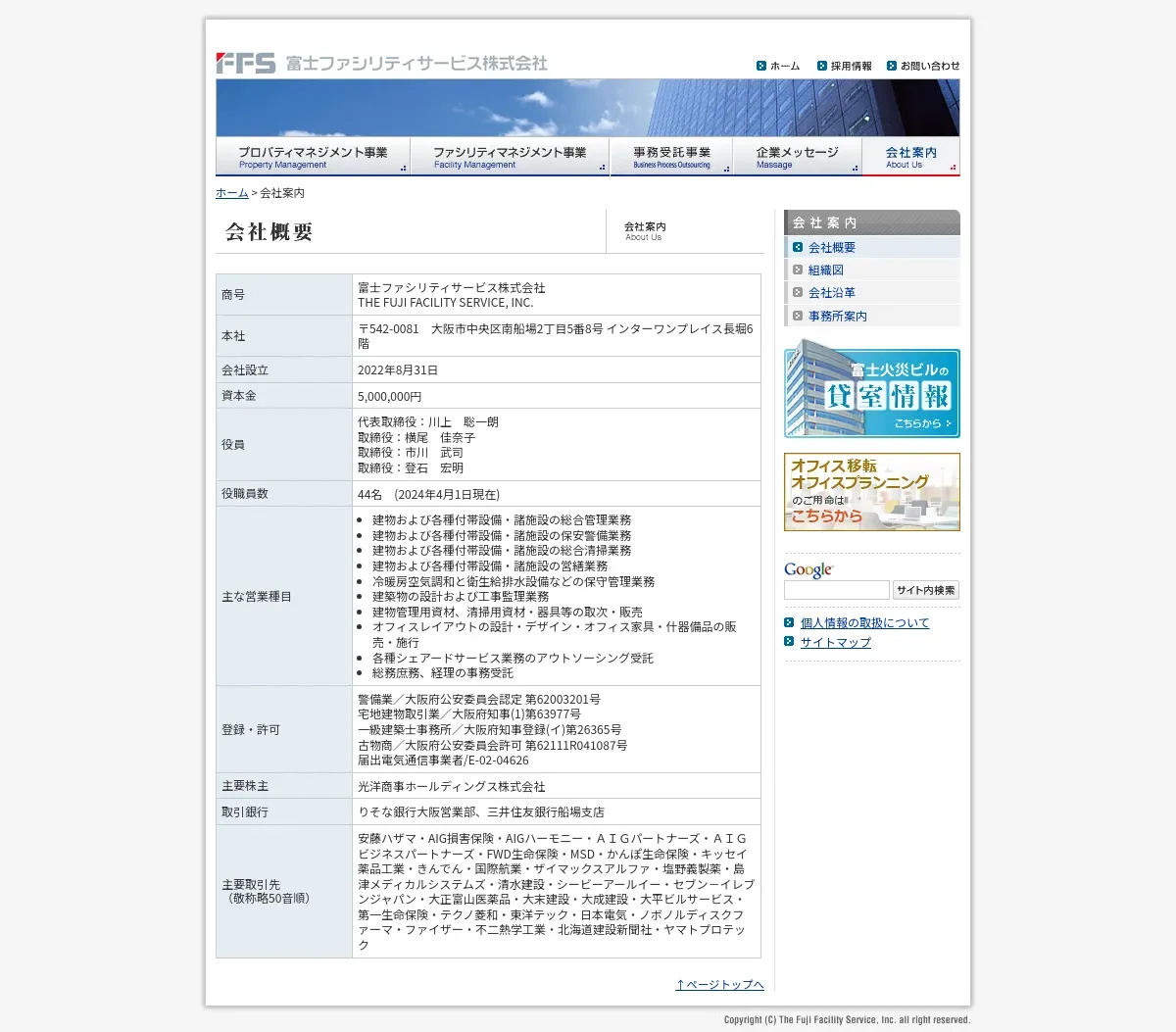The width and height of the screenshot is (1176, 1032).
Task: Click the arrow icon beside 採用情報
Action: click(822, 66)
